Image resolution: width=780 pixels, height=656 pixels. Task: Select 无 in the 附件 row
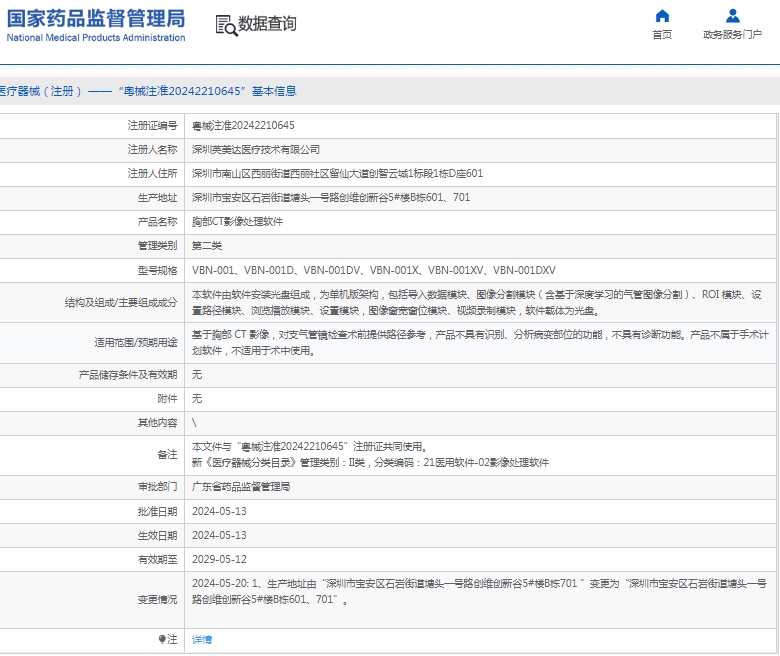(197, 398)
